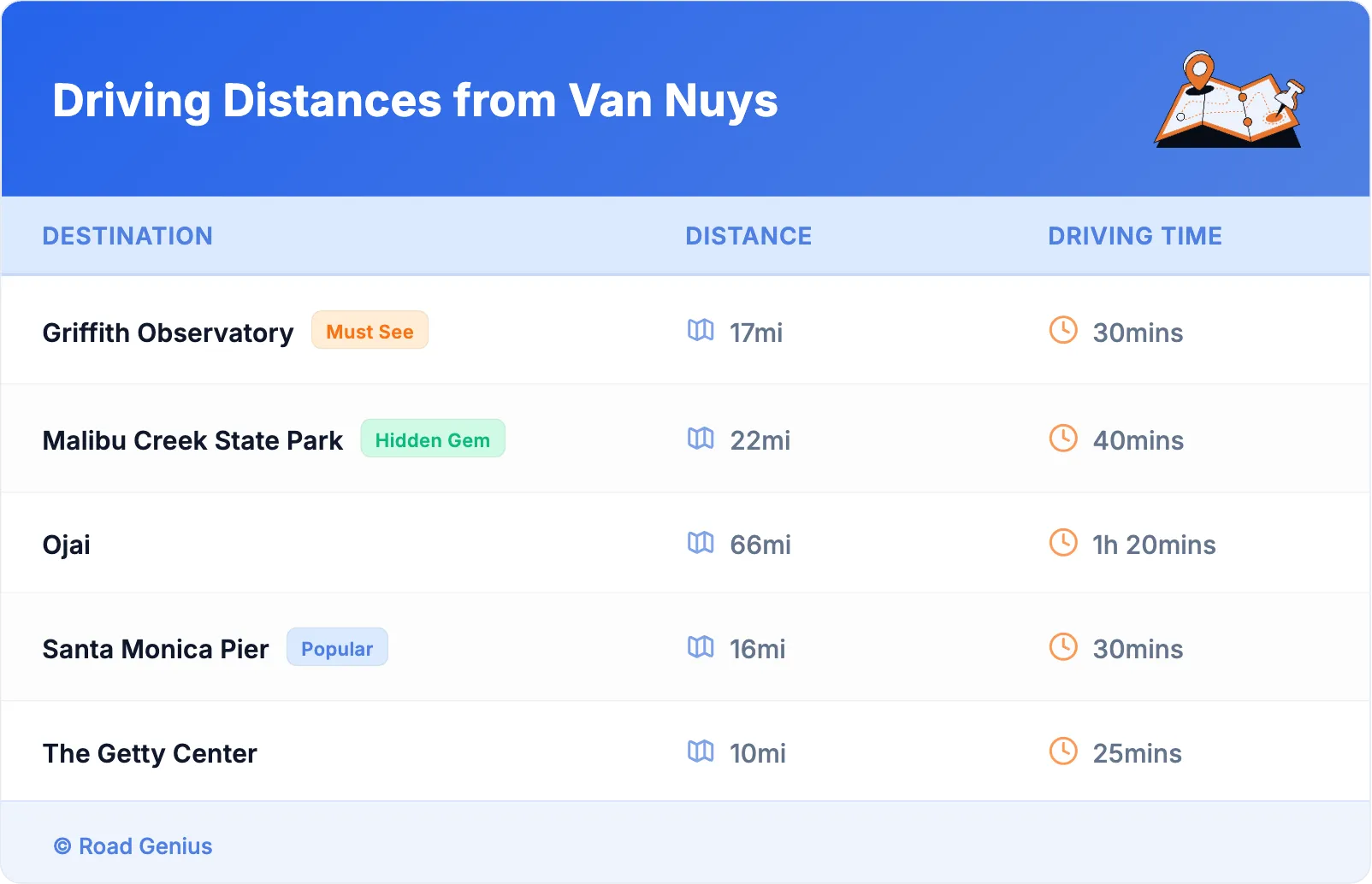The height and width of the screenshot is (884, 1372).
Task: Click the 22mi distance value
Action: pos(760,440)
